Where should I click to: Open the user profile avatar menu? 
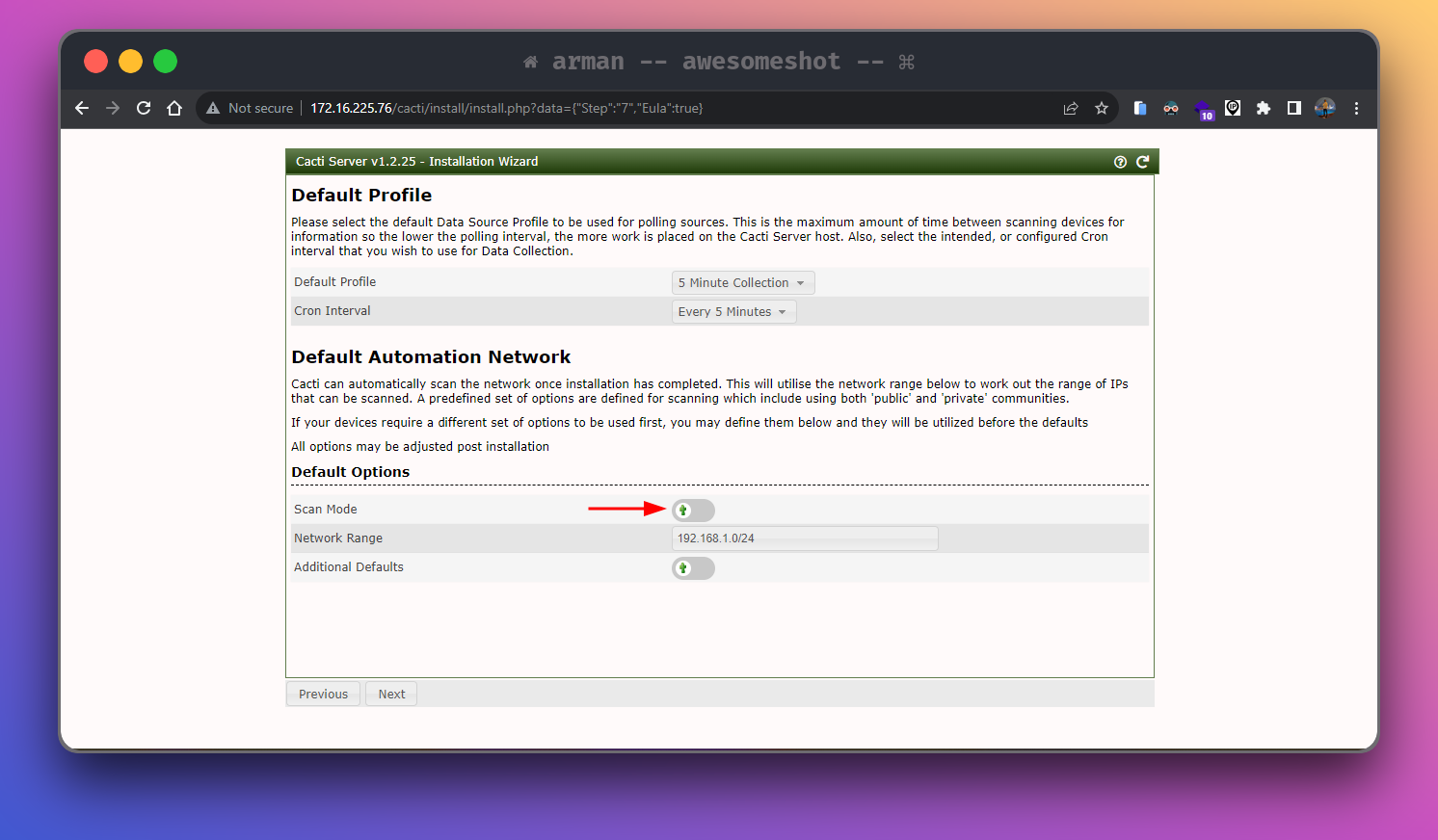1325,108
